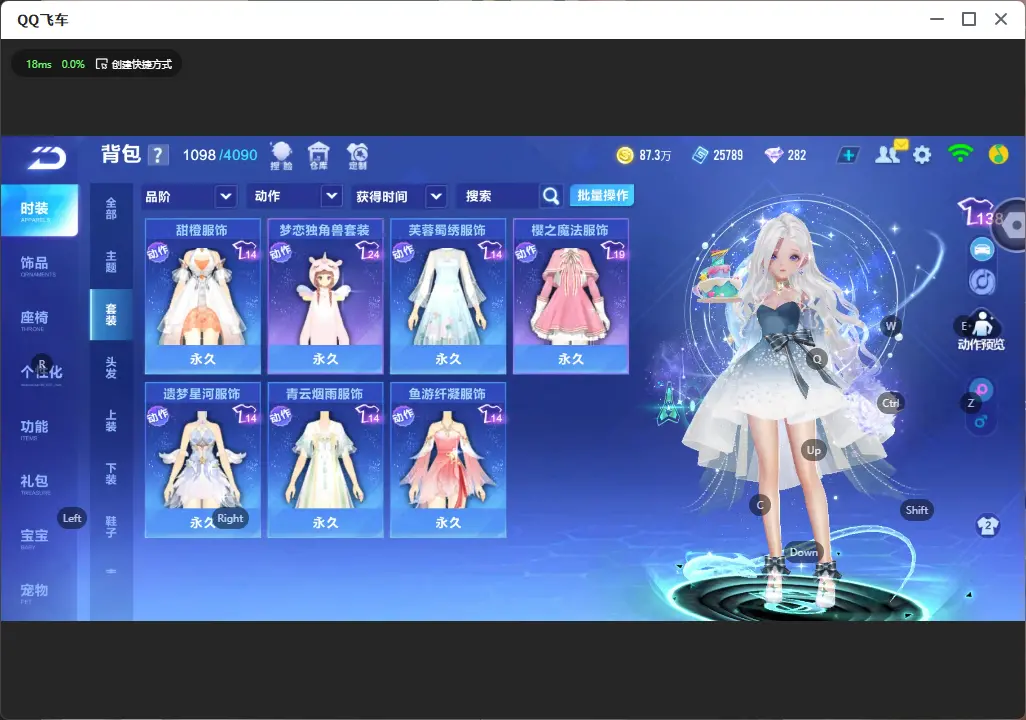Select the 青云烟雨服饰 outfit card
The height and width of the screenshot is (720, 1026).
coord(325,460)
